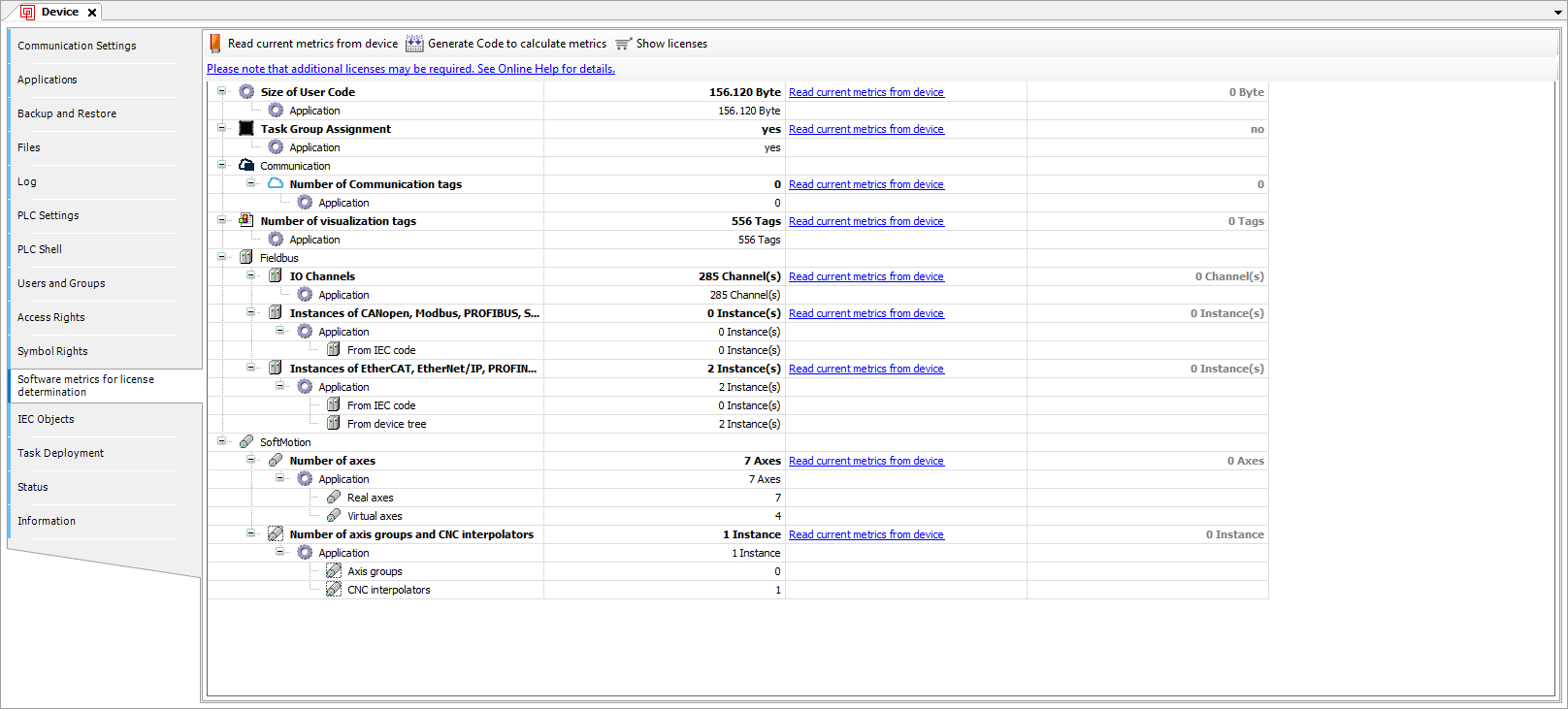Open the Online Help license note link

click(x=410, y=69)
